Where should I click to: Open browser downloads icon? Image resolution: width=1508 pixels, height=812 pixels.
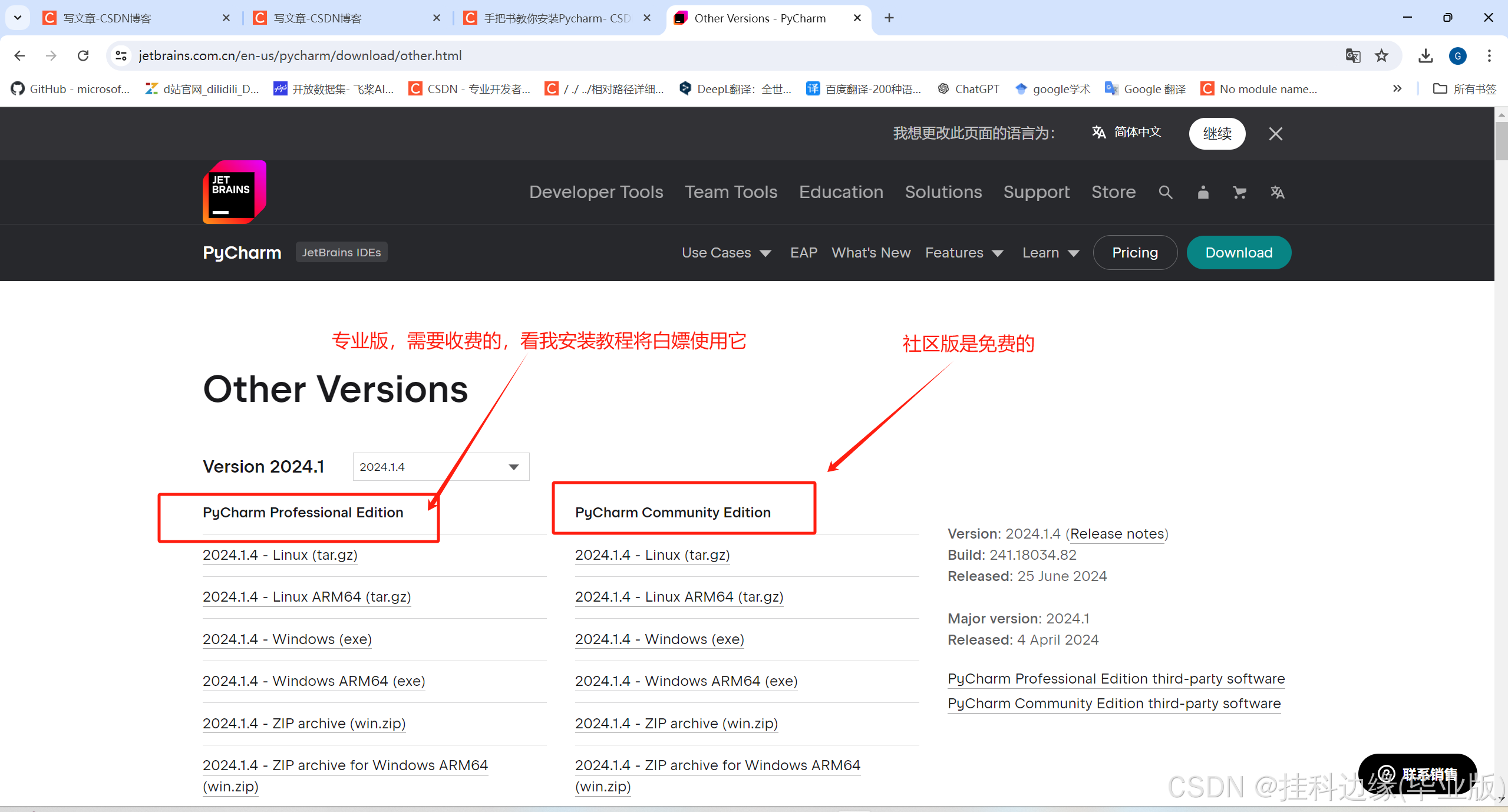(x=1425, y=55)
